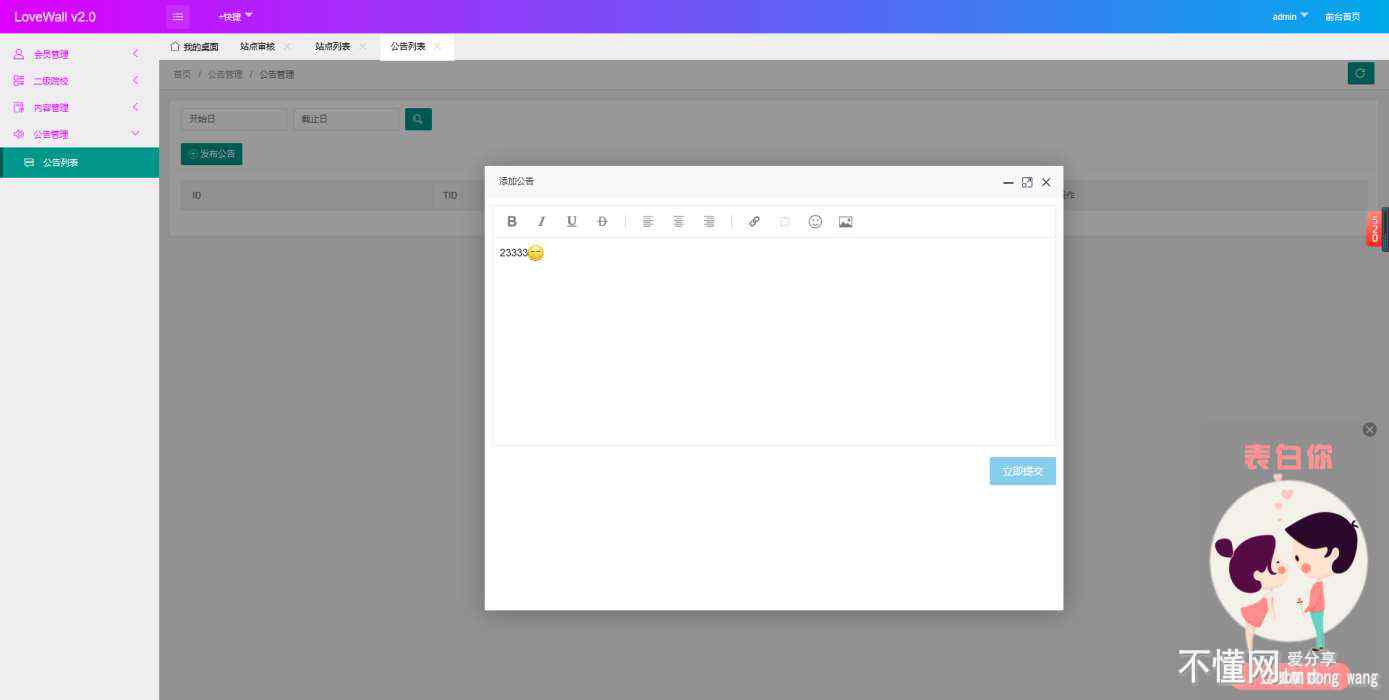Align editor text to the left
Screen dimensions: 1389x700
(648, 222)
